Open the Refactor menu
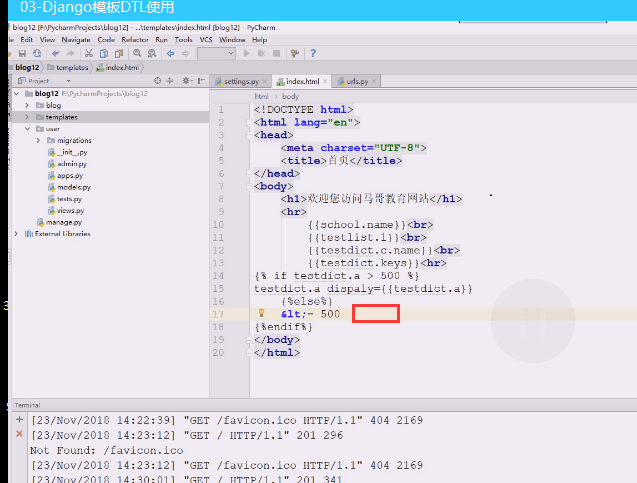 point(135,40)
